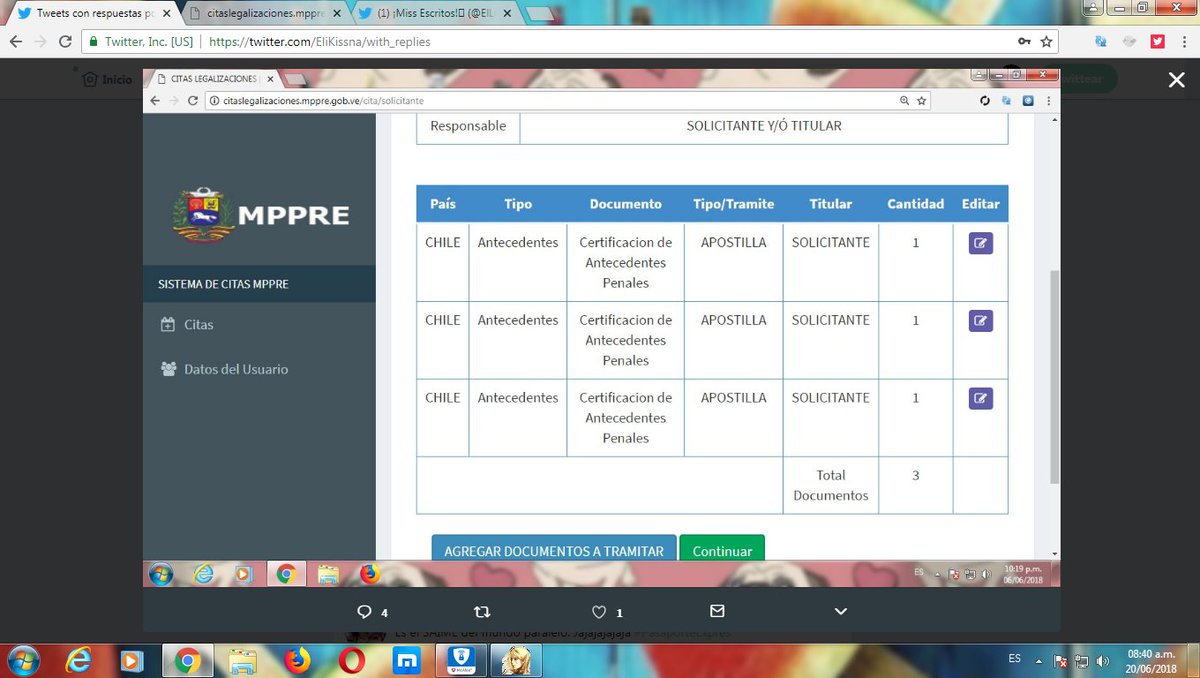Click the Chrome icon on the bottom taskbar
The image size is (1200, 678).
point(186,661)
